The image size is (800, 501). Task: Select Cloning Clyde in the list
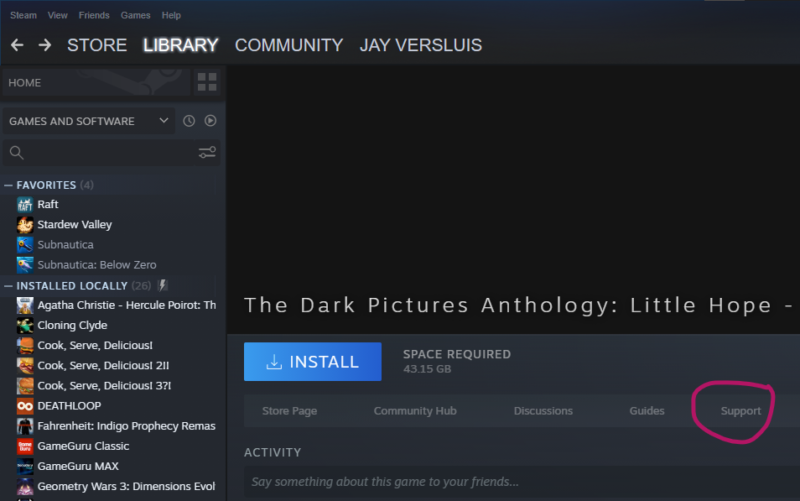click(x=72, y=325)
